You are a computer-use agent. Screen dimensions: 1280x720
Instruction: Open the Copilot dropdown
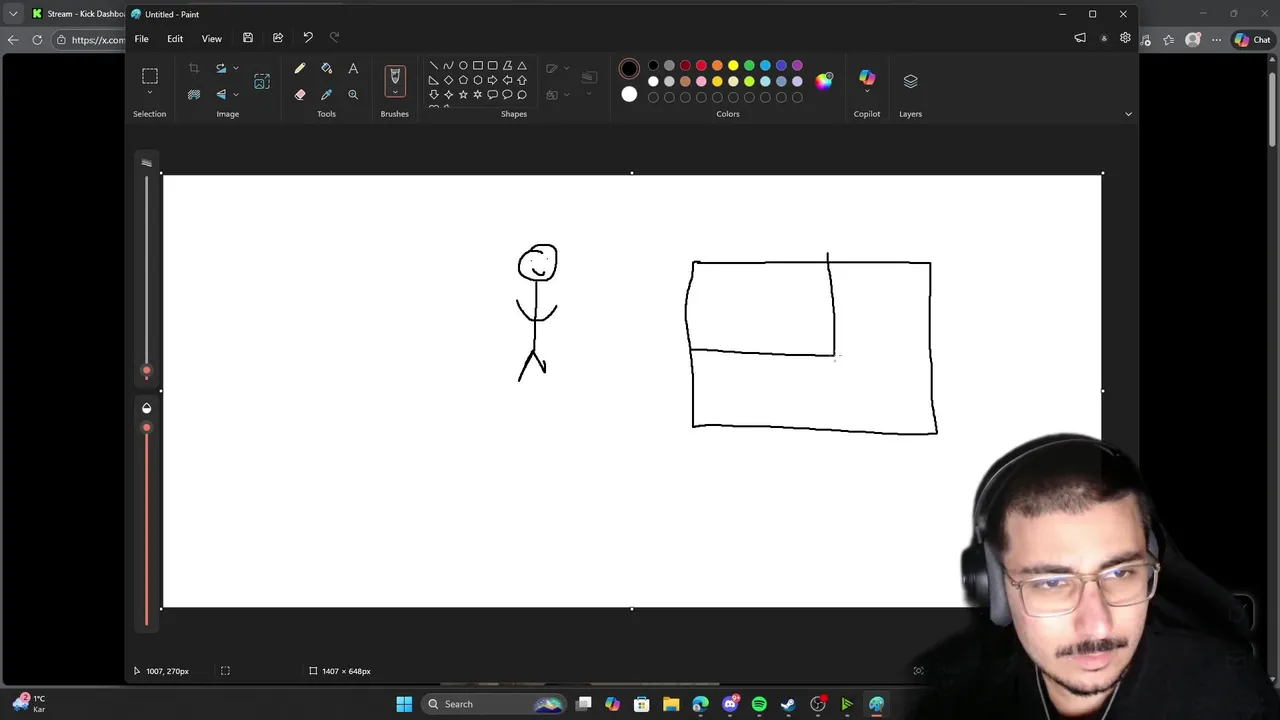pos(867,92)
